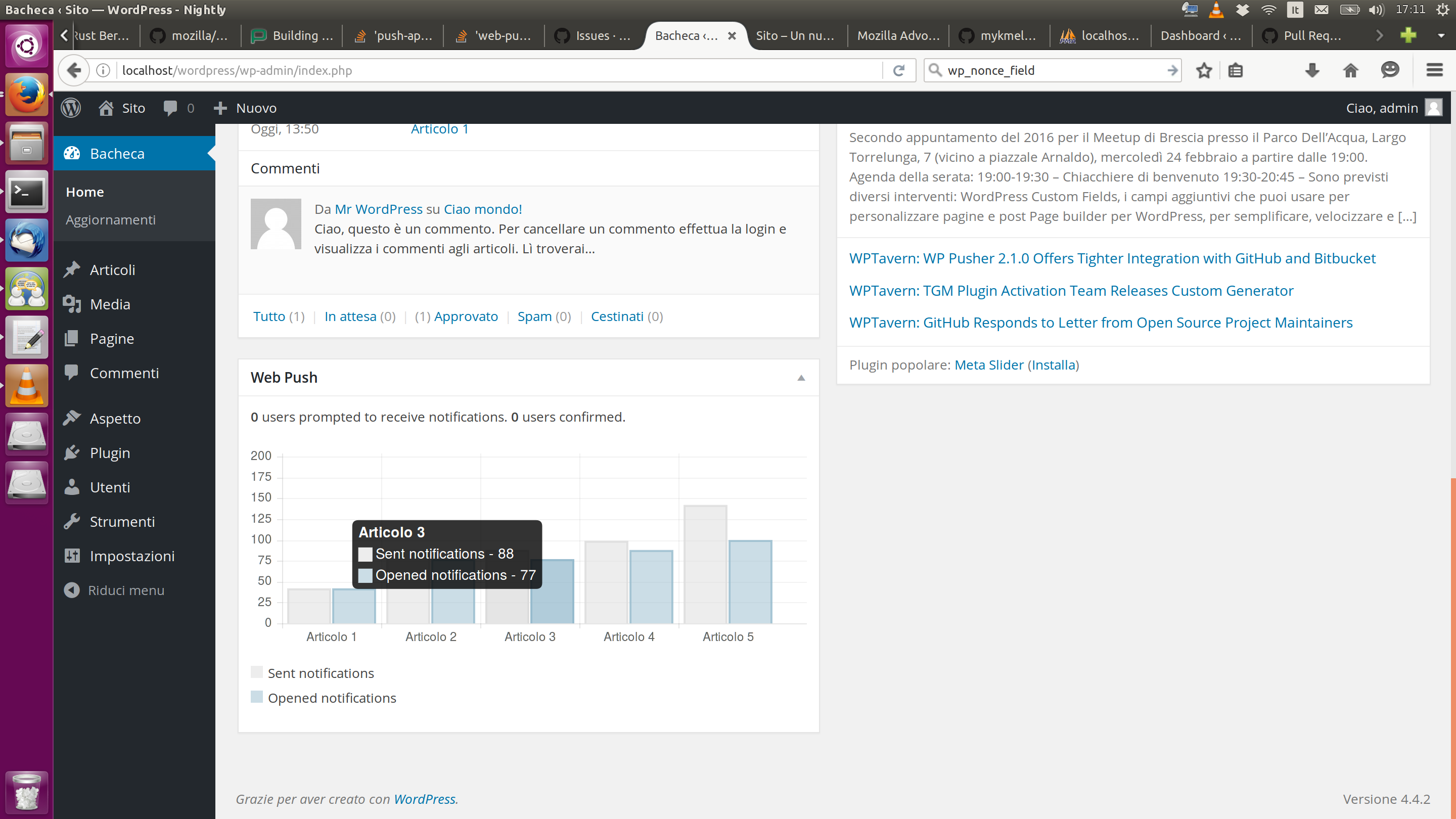Click the Opened notifications legend swatch
The height and width of the screenshot is (819, 1456).
[x=257, y=697]
